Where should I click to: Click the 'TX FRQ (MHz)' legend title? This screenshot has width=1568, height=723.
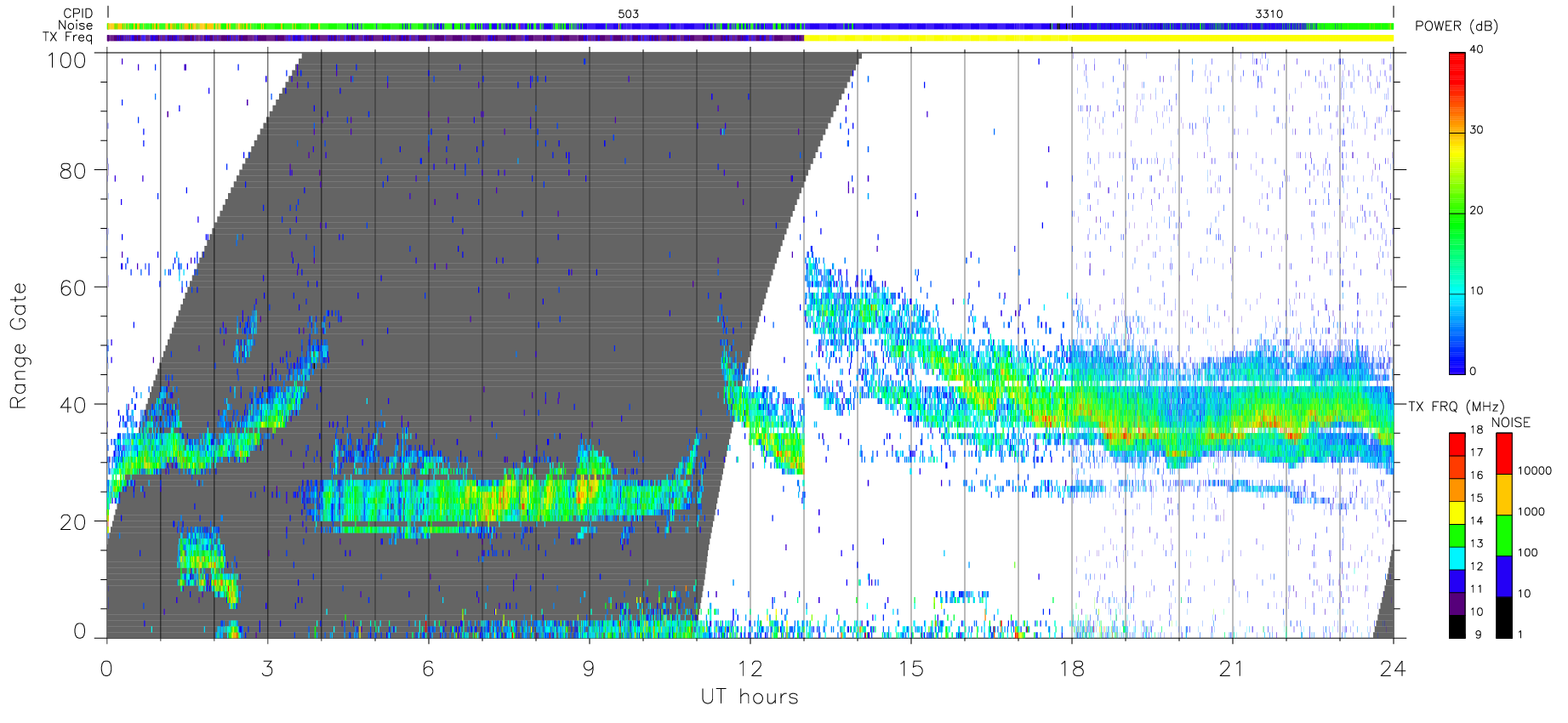pyautogui.click(x=1456, y=407)
